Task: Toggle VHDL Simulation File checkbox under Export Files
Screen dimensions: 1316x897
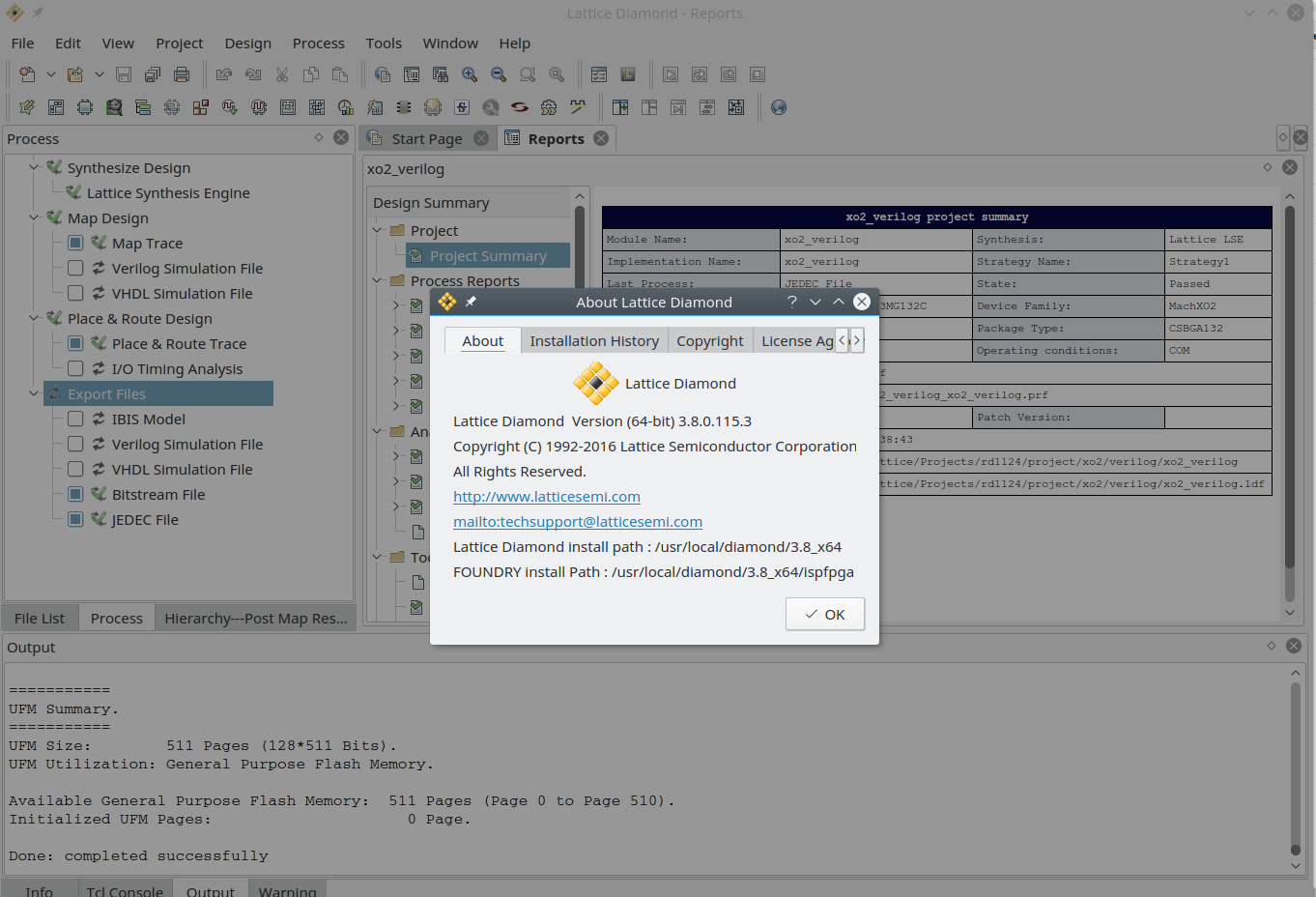Action: tap(75, 469)
